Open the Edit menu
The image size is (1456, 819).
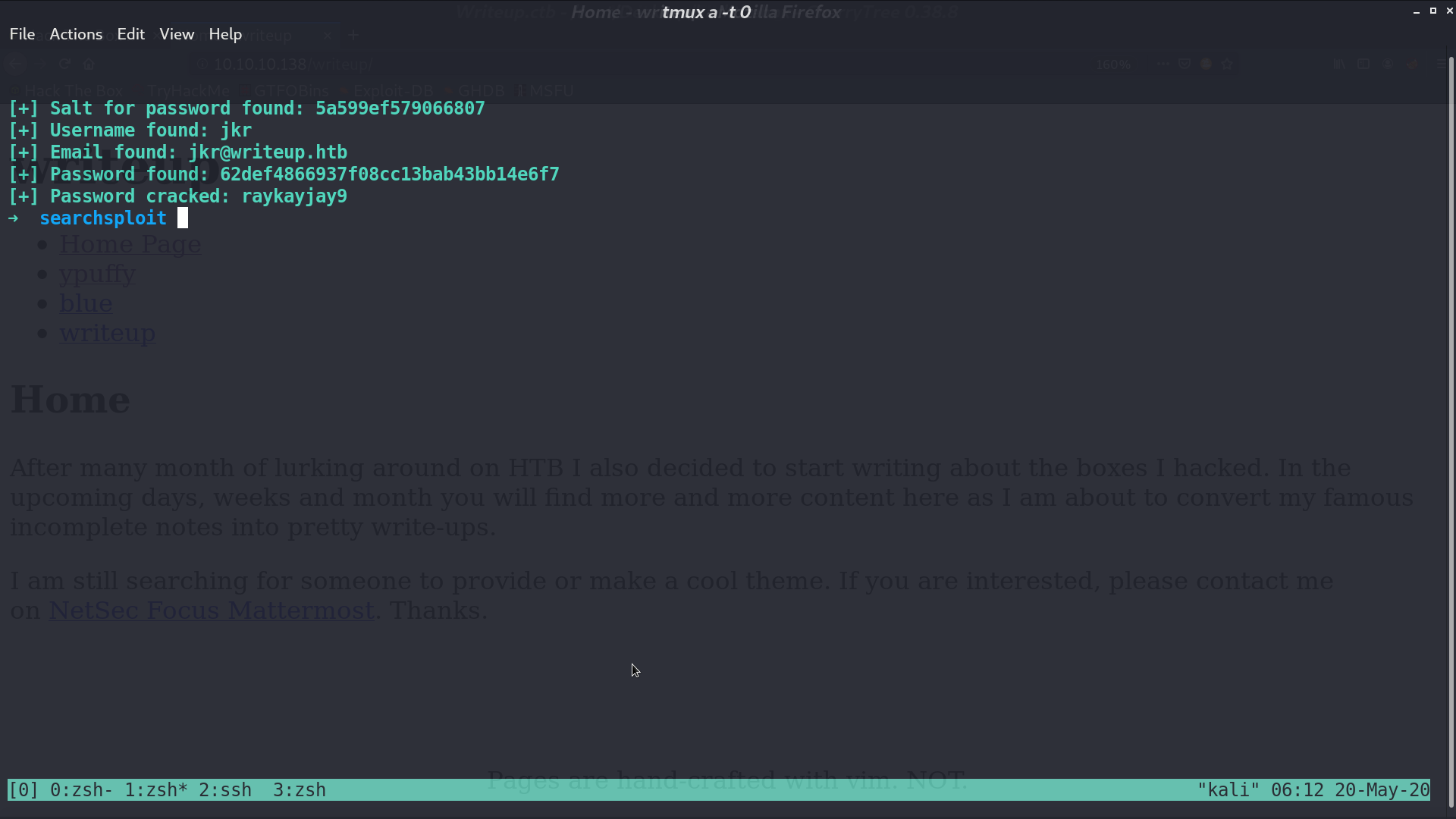click(130, 34)
